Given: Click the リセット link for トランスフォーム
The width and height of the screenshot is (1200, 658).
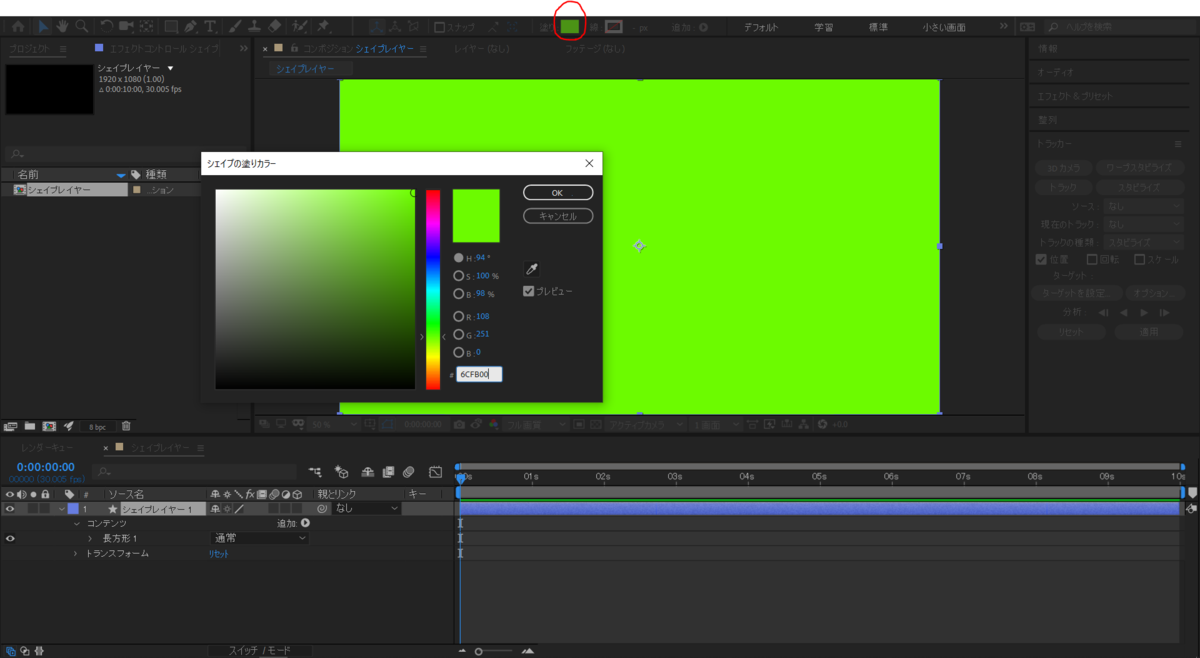Looking at the screenshot, I should coord(219,553).
